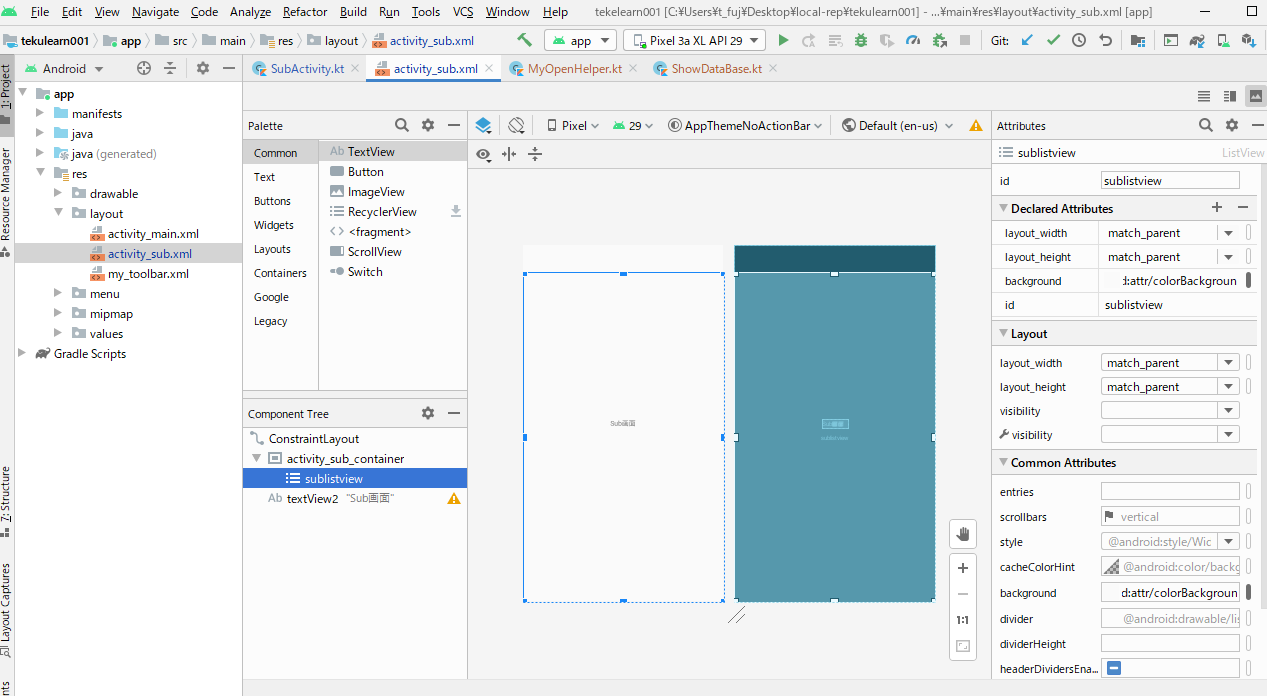Open Pixel device preview dropdown

coord(573,125)
